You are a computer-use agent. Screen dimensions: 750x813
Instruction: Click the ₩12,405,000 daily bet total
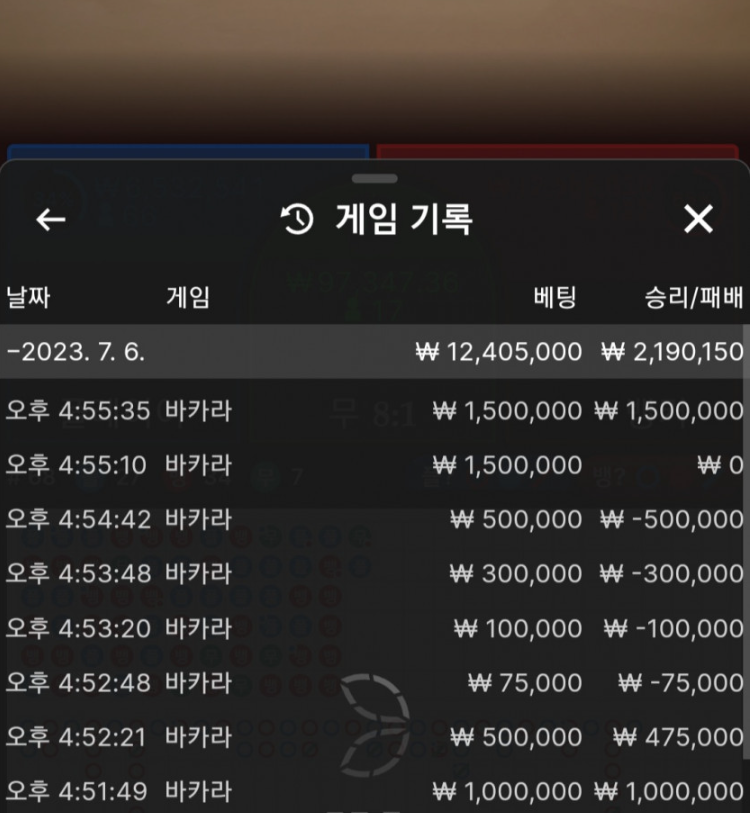pos(499,352)
